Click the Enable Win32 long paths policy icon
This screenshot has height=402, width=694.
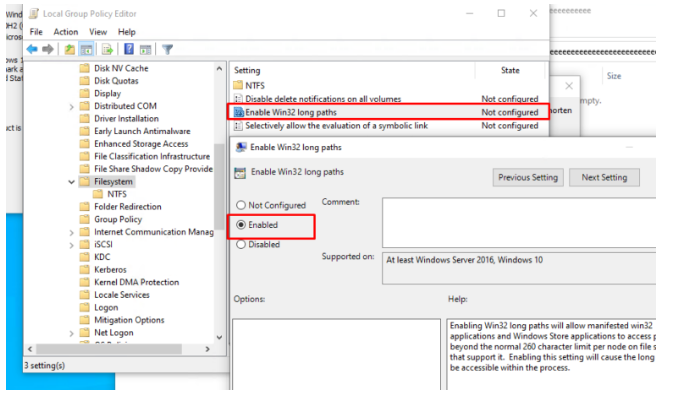tap(239, 112)
